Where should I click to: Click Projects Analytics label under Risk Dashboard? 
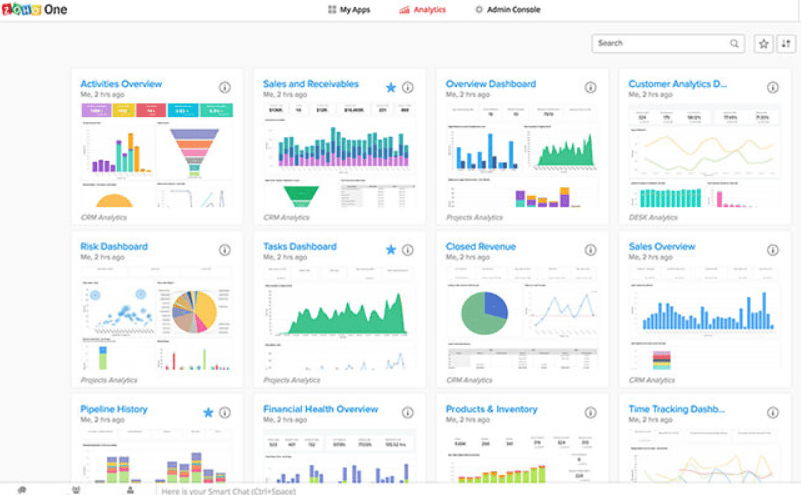tap(109, 380)
